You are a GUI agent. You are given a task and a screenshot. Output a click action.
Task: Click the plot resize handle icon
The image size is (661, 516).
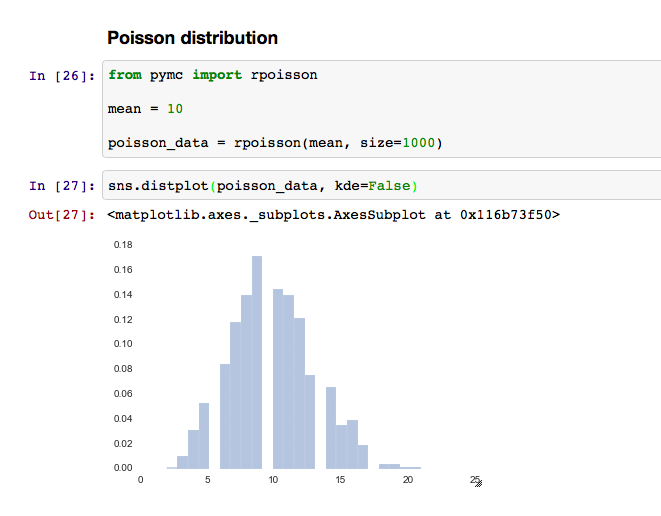pos(478,484)
